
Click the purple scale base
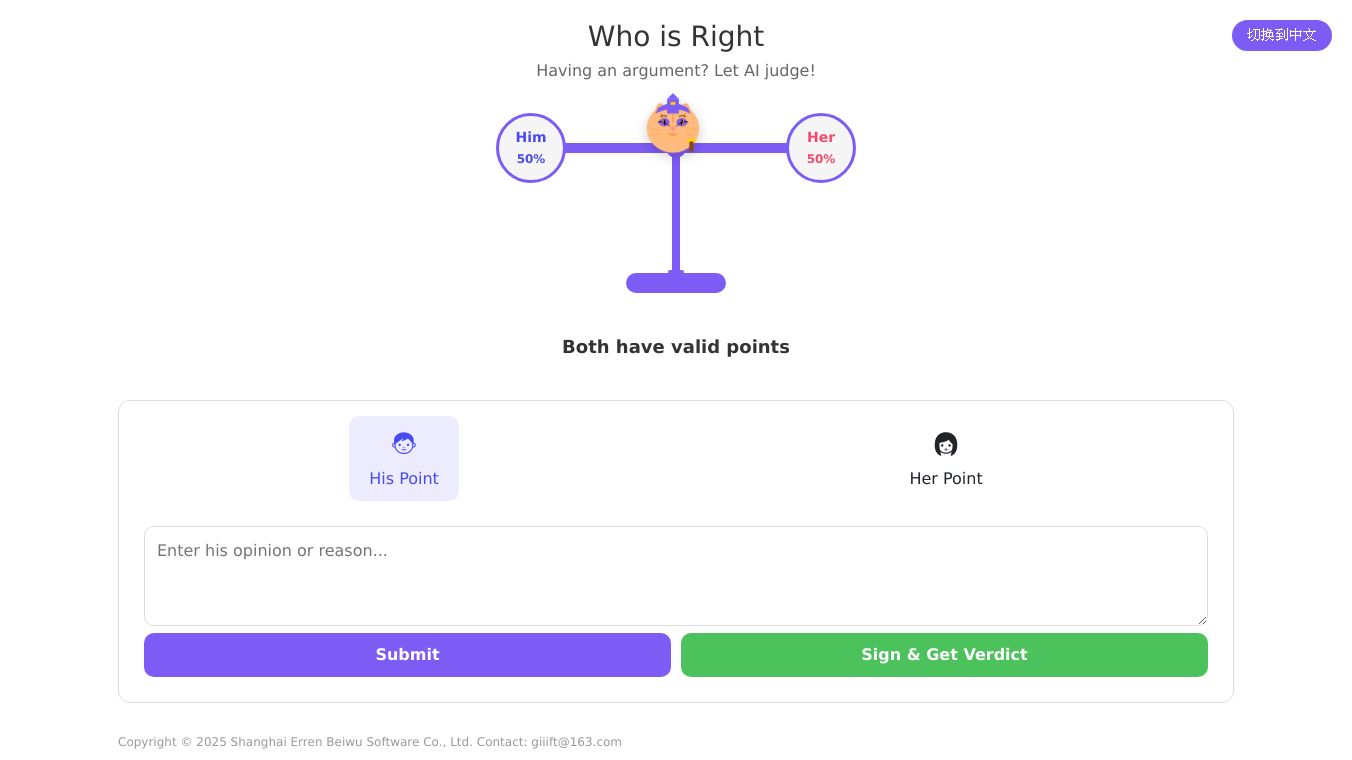coord(676,283)
